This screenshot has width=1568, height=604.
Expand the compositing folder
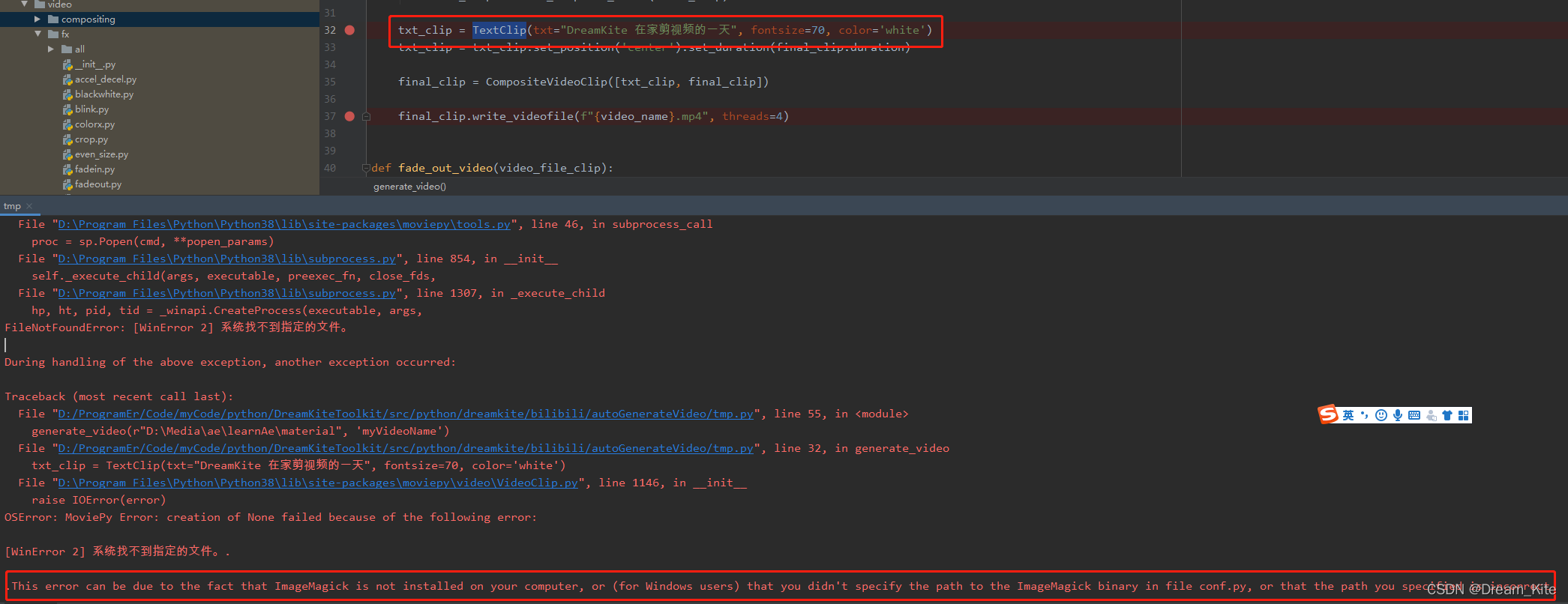[37, 19]
